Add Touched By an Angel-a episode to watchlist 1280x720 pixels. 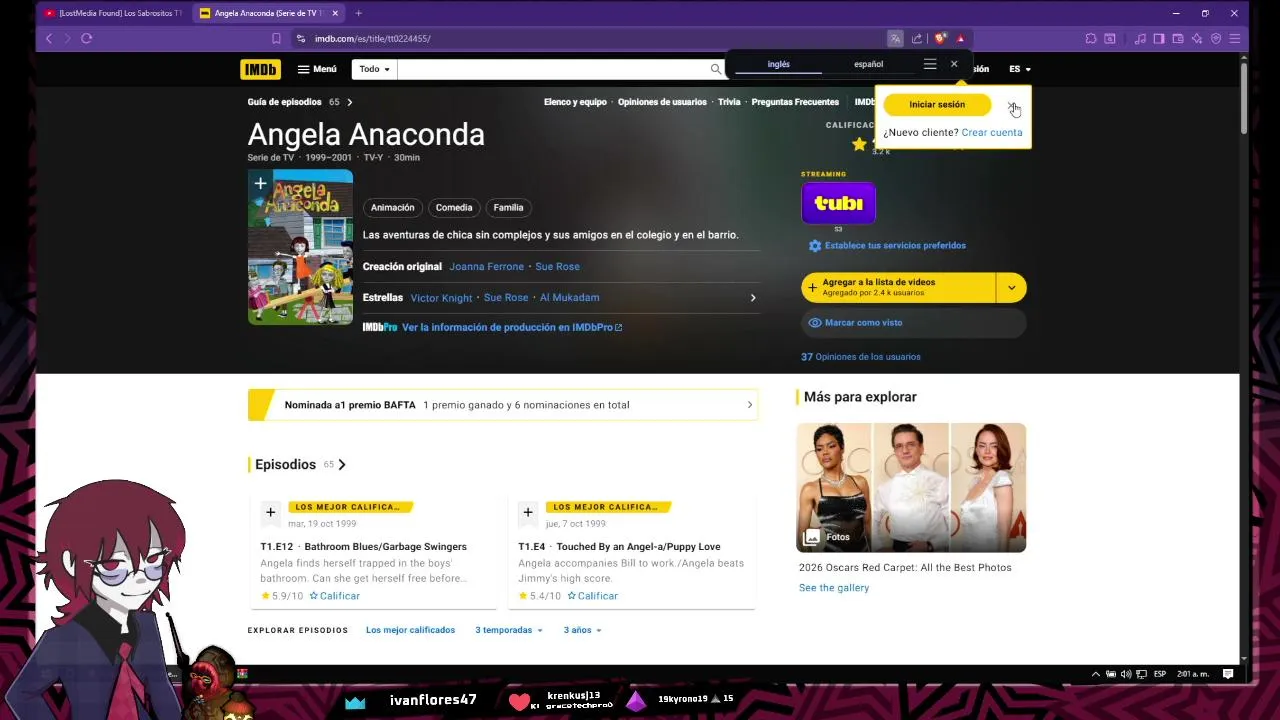(x=528, y=513)
